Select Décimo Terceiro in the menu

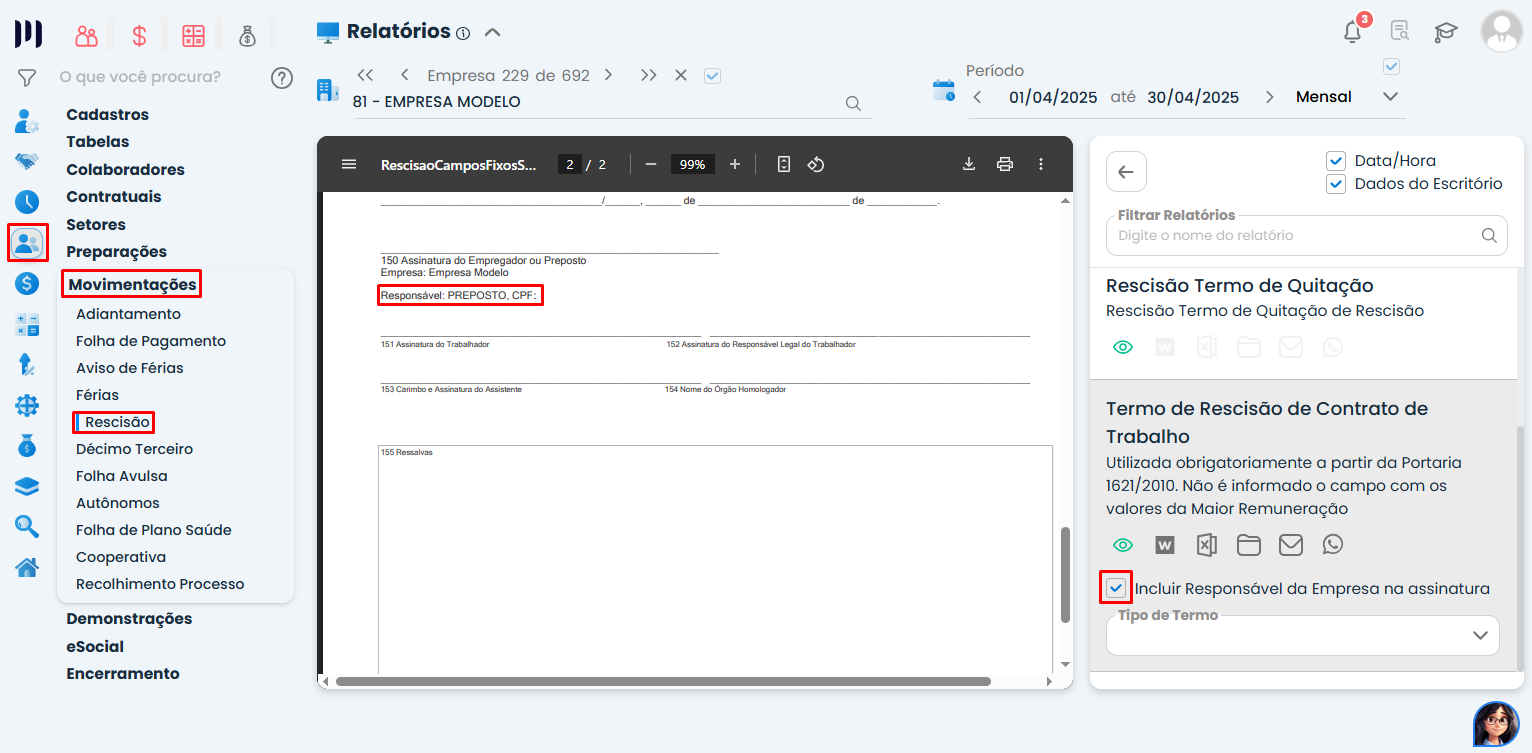(x=134, y=449)
